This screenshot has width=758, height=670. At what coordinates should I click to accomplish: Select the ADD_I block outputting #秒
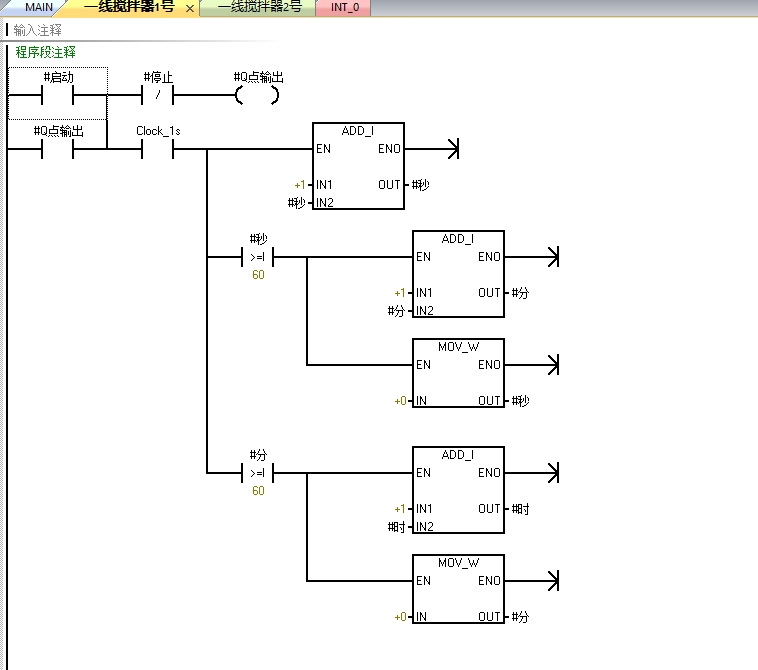[358, 166]
